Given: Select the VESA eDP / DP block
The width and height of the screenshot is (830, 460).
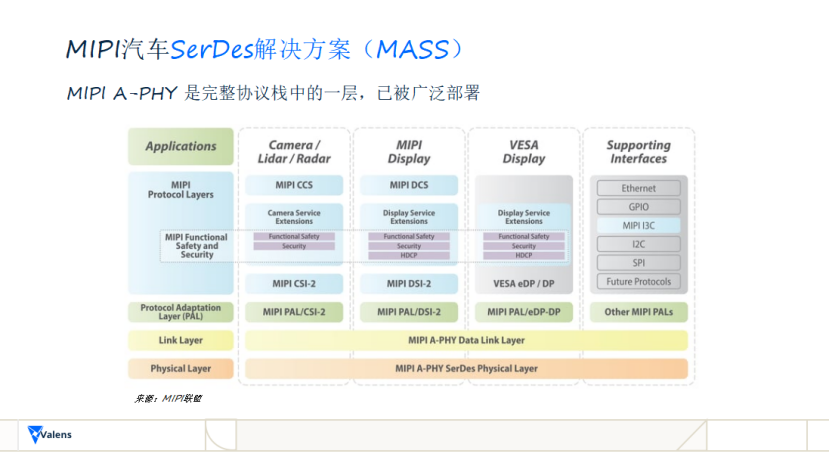Looking at the screenshot, I should click(x=524, y=284).
